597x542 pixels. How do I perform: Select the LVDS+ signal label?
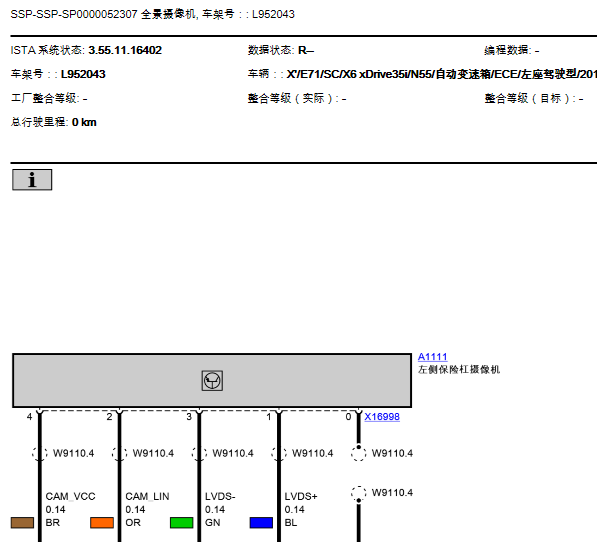click(x=301, y=496)
